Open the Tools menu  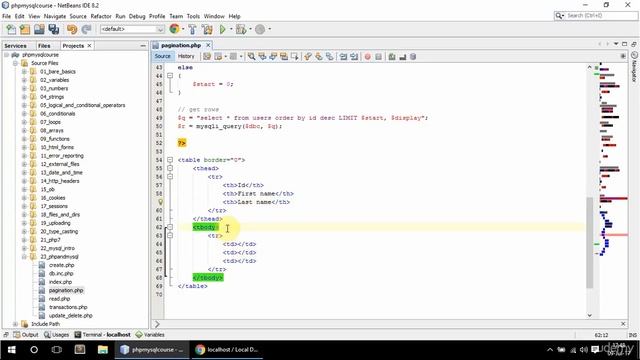(x=193, y=16)
